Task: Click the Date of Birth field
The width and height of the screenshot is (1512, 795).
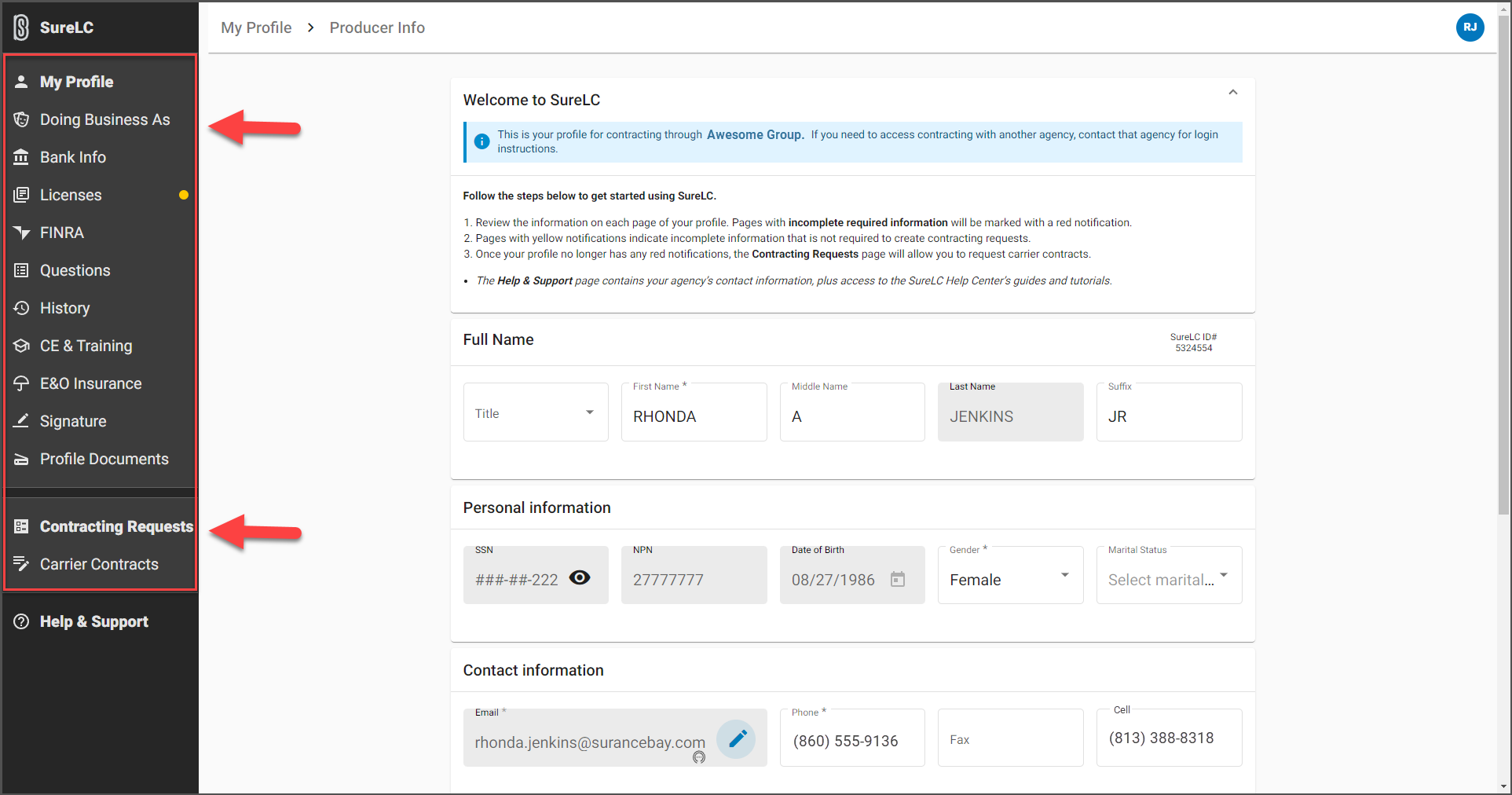Action: (x=852, y=575)
